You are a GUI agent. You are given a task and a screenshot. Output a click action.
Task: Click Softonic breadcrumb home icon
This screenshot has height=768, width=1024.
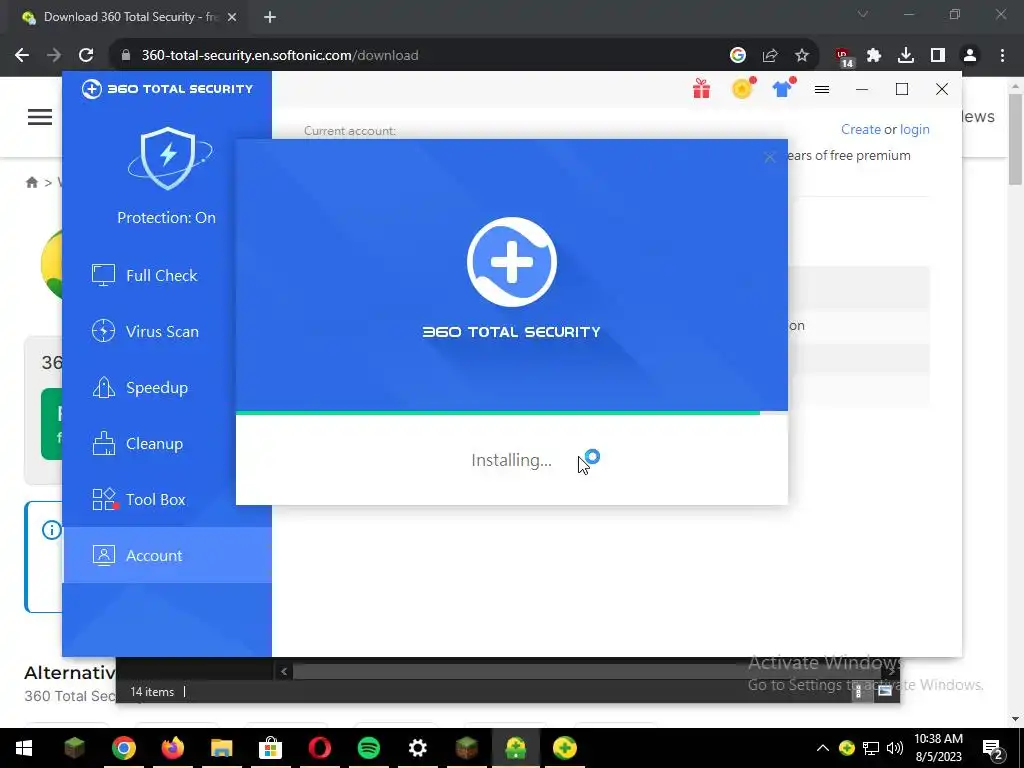[31, 182]
